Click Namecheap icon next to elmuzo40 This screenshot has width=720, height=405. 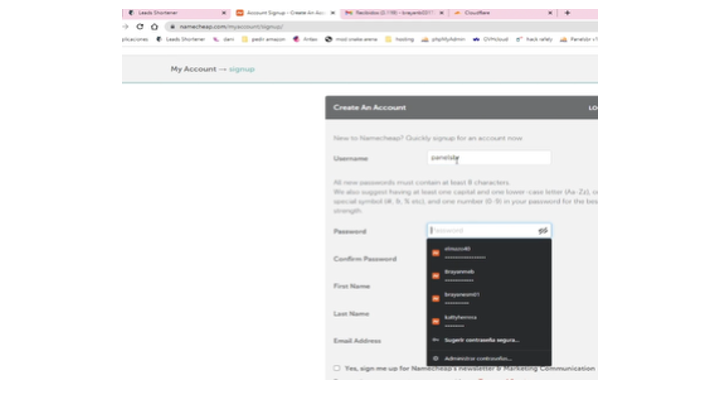coord(435,253)
